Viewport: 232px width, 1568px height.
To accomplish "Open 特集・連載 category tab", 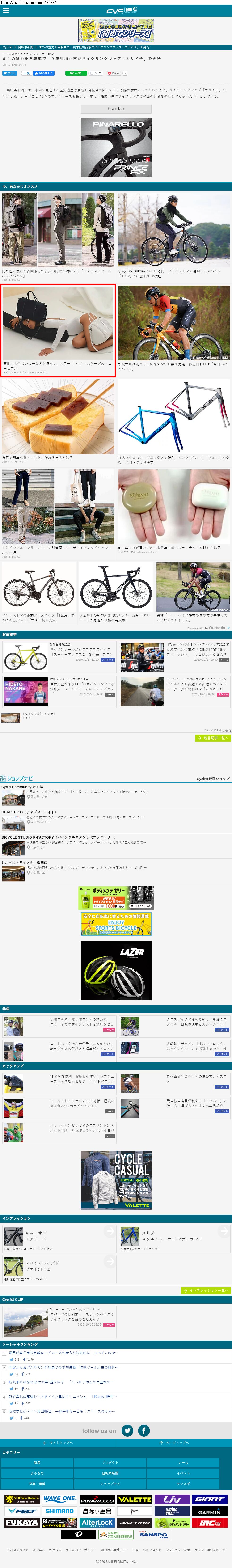I will 37,1483.
